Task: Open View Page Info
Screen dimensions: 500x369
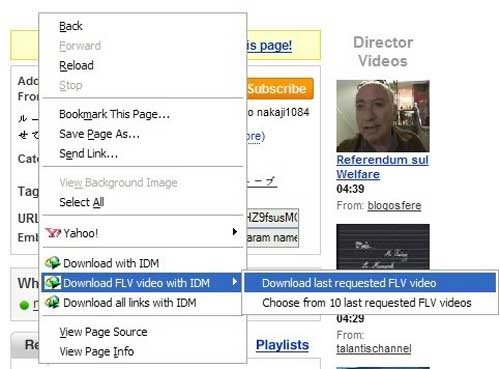Action: pyautogui.click(x=143, y=351)
